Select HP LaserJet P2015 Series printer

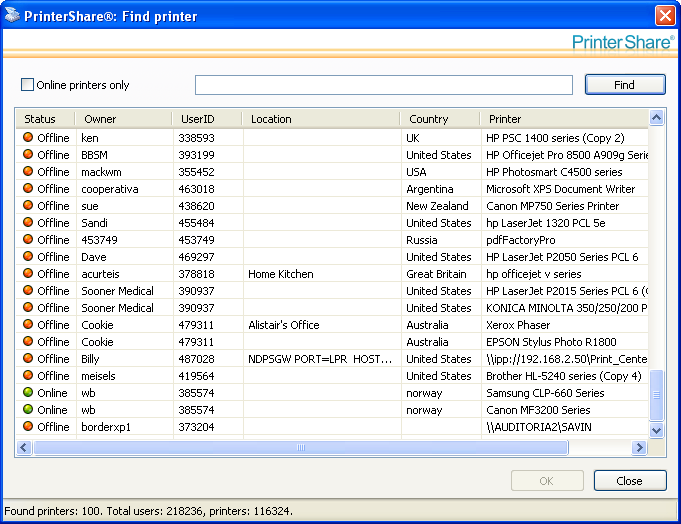(x=567, y=291)
